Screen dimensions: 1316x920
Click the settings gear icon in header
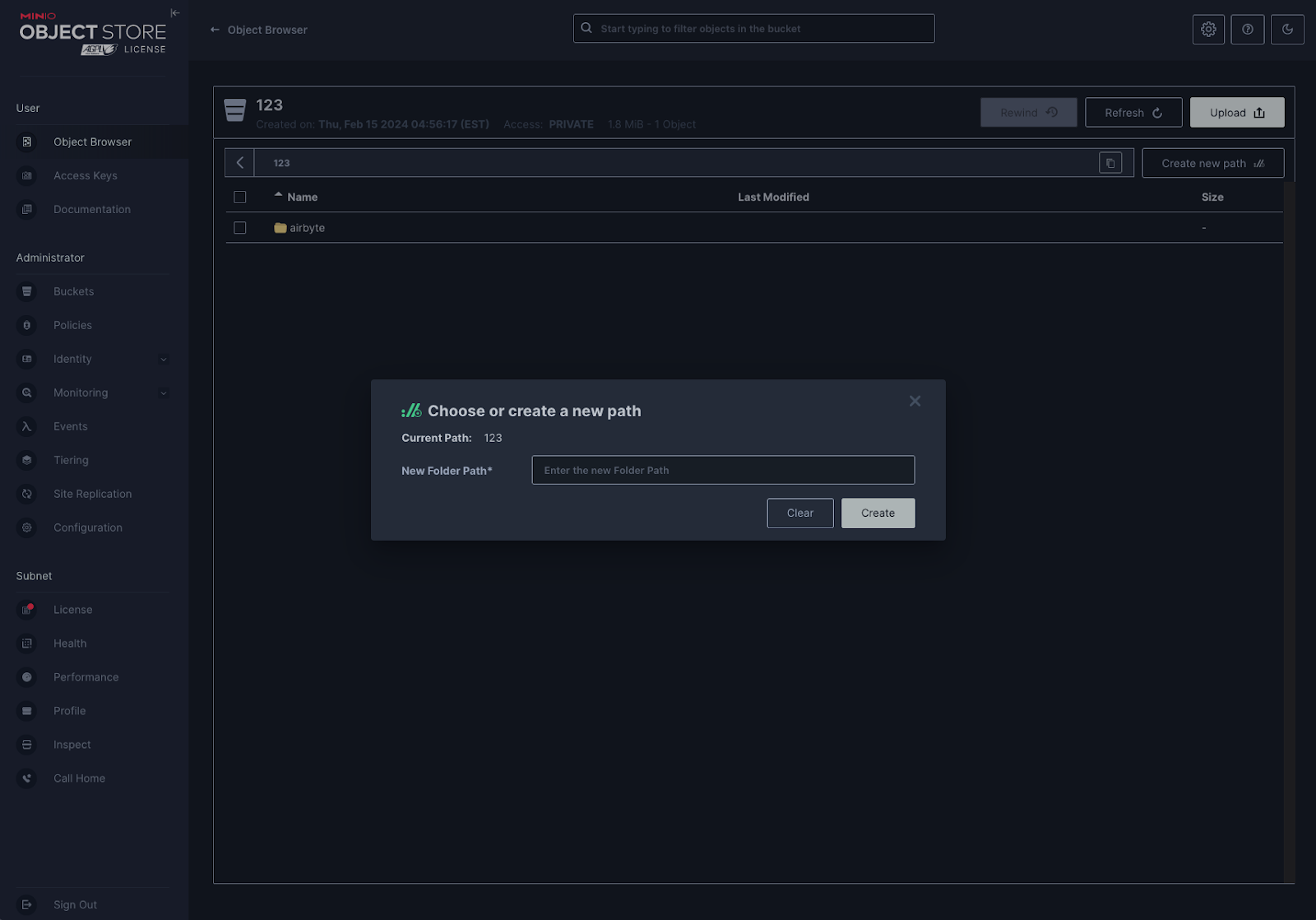(1208, 30)
